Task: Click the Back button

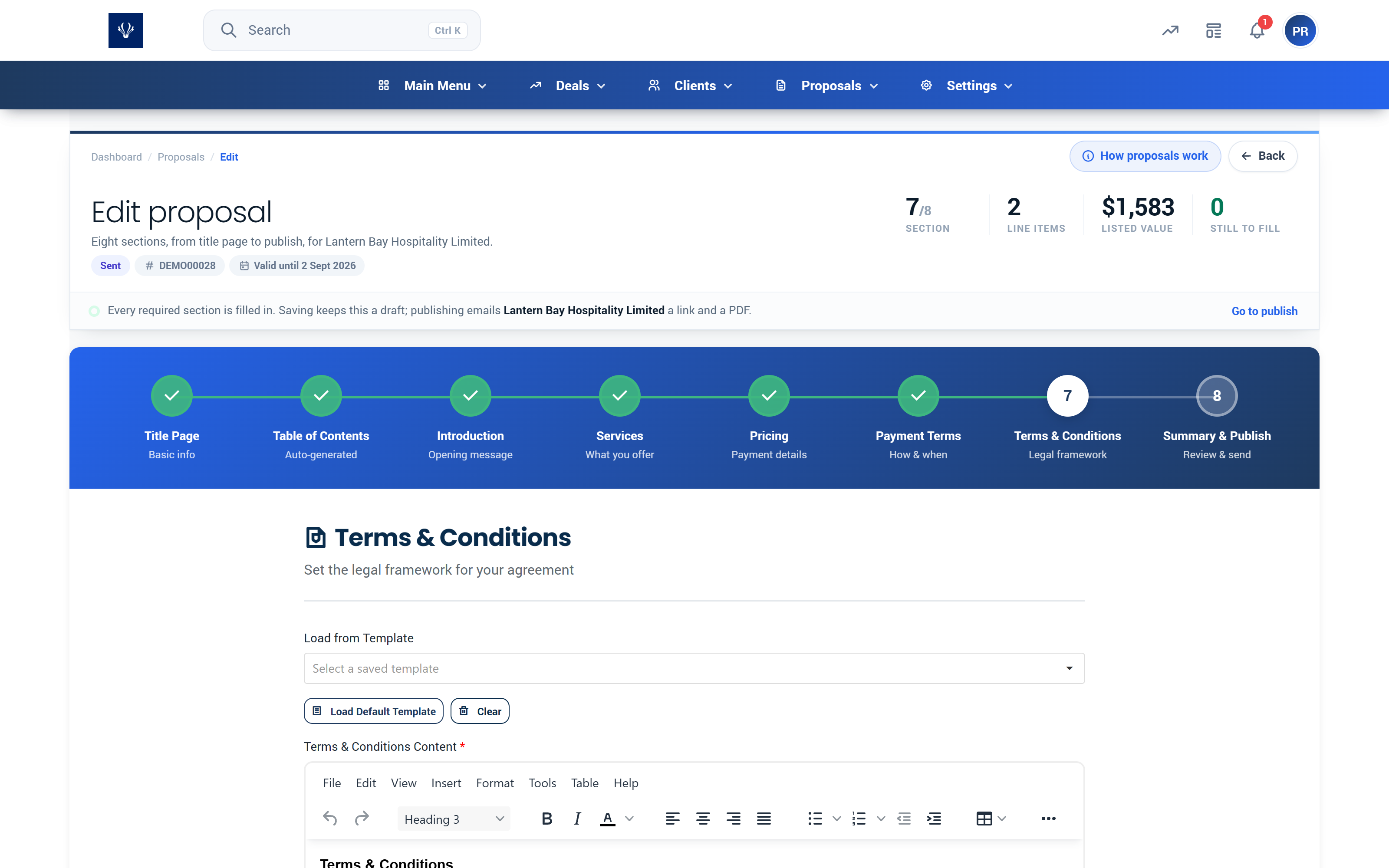Action: click(1263, 156)
